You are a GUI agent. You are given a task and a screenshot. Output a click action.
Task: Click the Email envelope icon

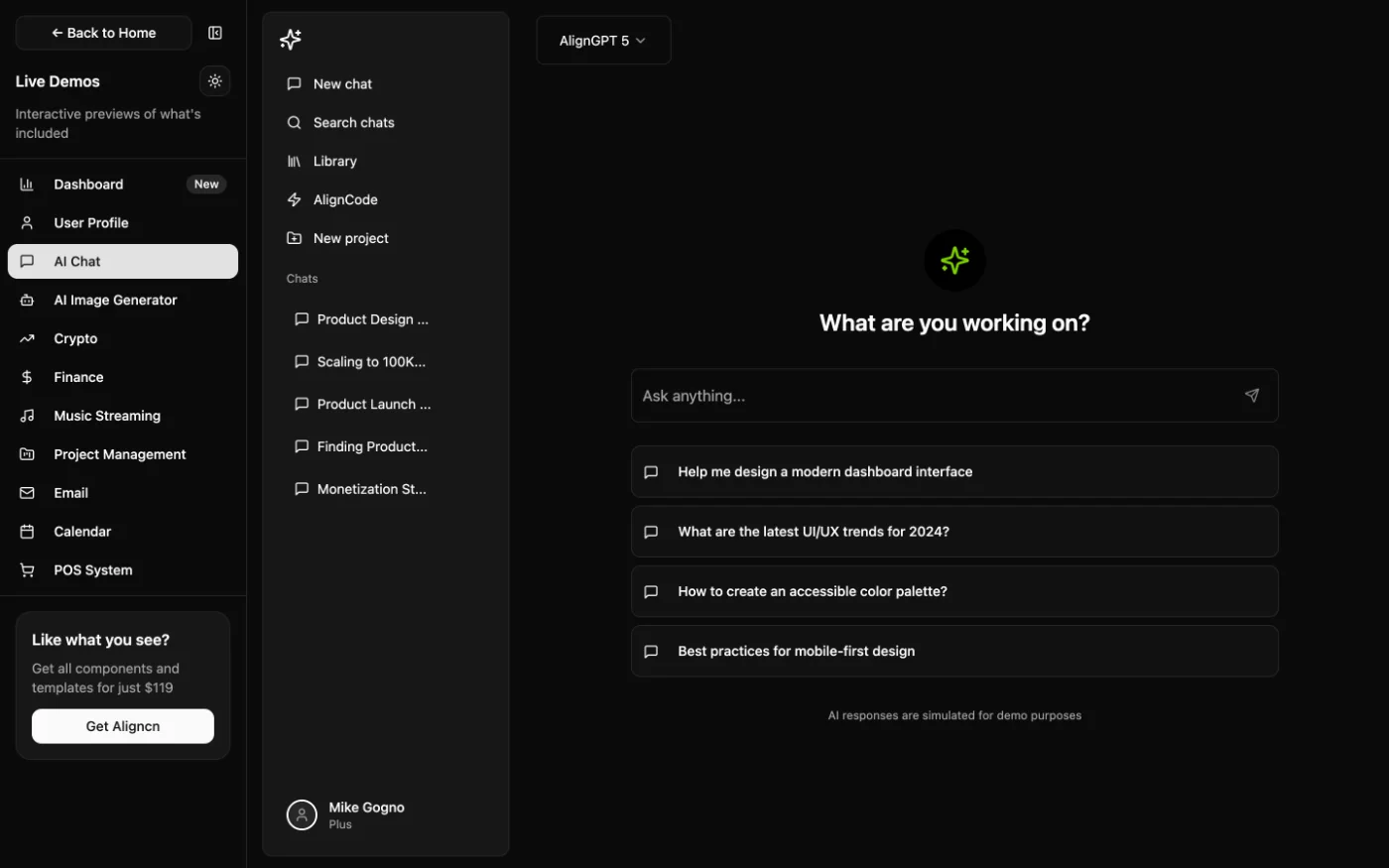coord(27,493)
